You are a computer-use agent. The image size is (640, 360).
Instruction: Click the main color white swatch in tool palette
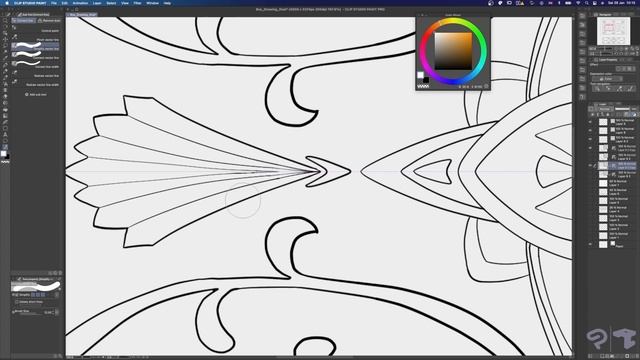tap(4, 153)
